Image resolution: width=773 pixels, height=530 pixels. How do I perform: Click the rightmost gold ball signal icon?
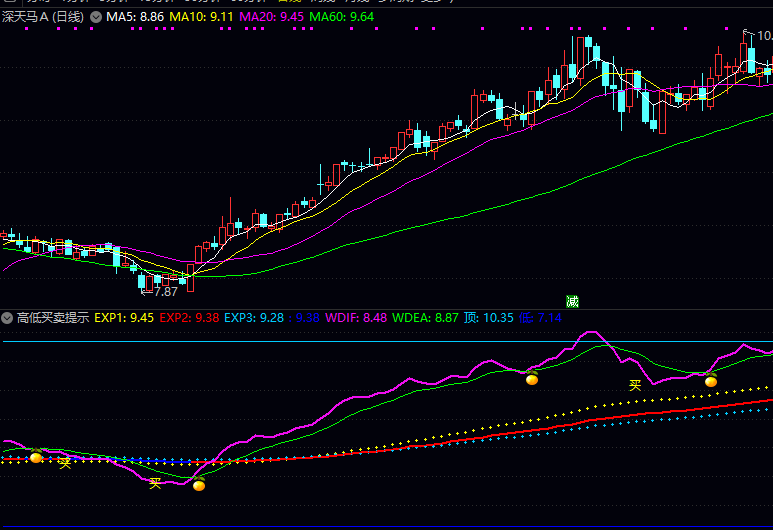[711, 381]
